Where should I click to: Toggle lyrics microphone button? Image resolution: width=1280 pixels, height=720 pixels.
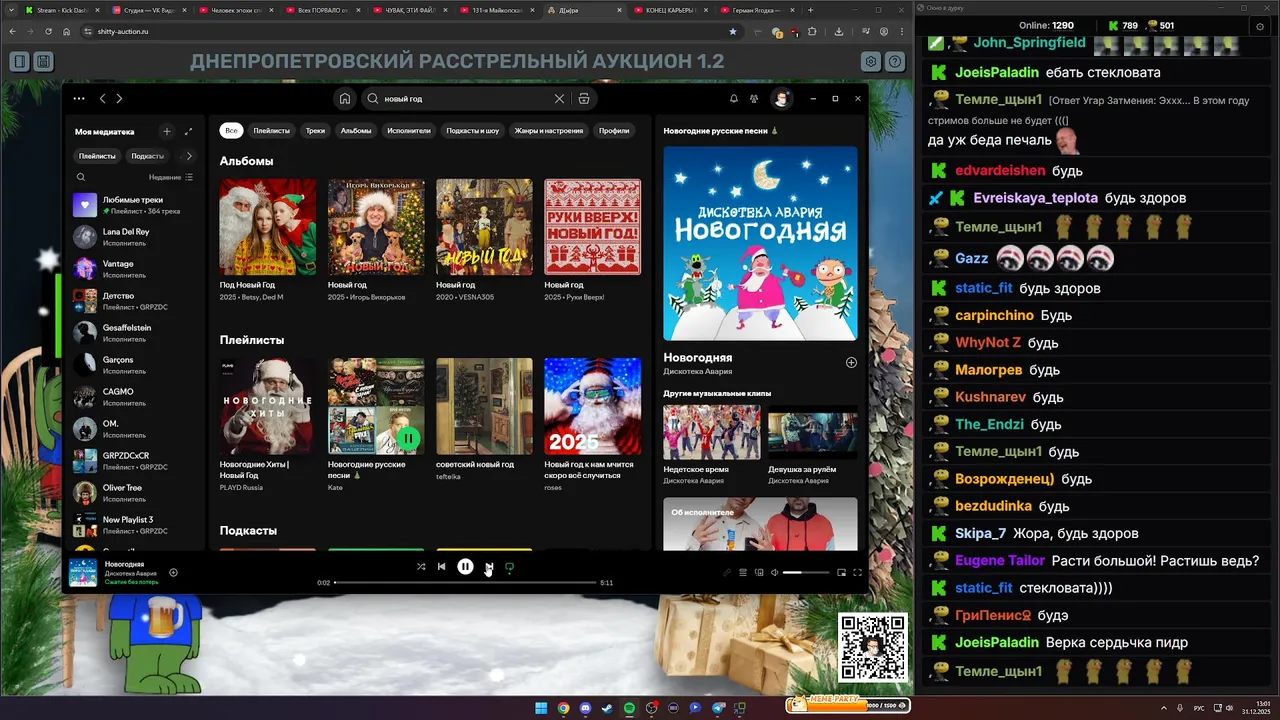click(x=727, y=573)
